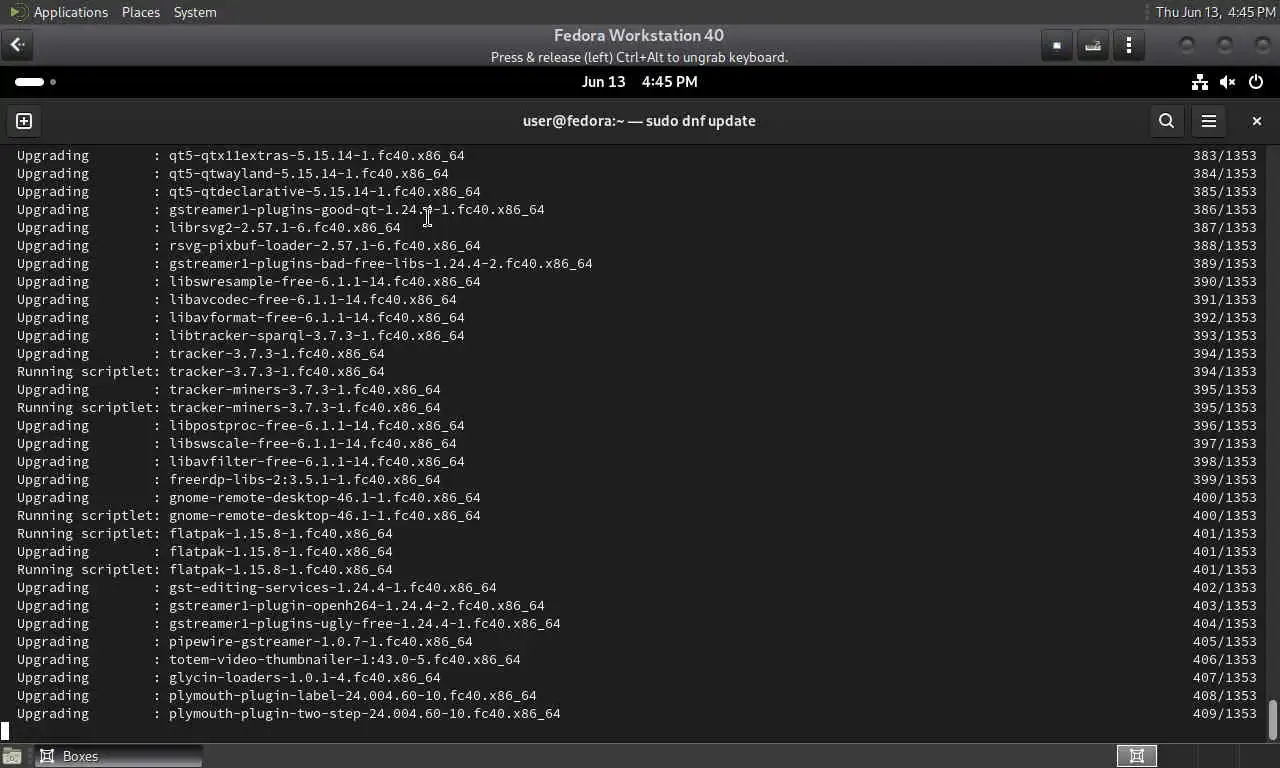1280x768 pixels.
Task: Click the Fedora Workstation 40 title
Action: 639,35
